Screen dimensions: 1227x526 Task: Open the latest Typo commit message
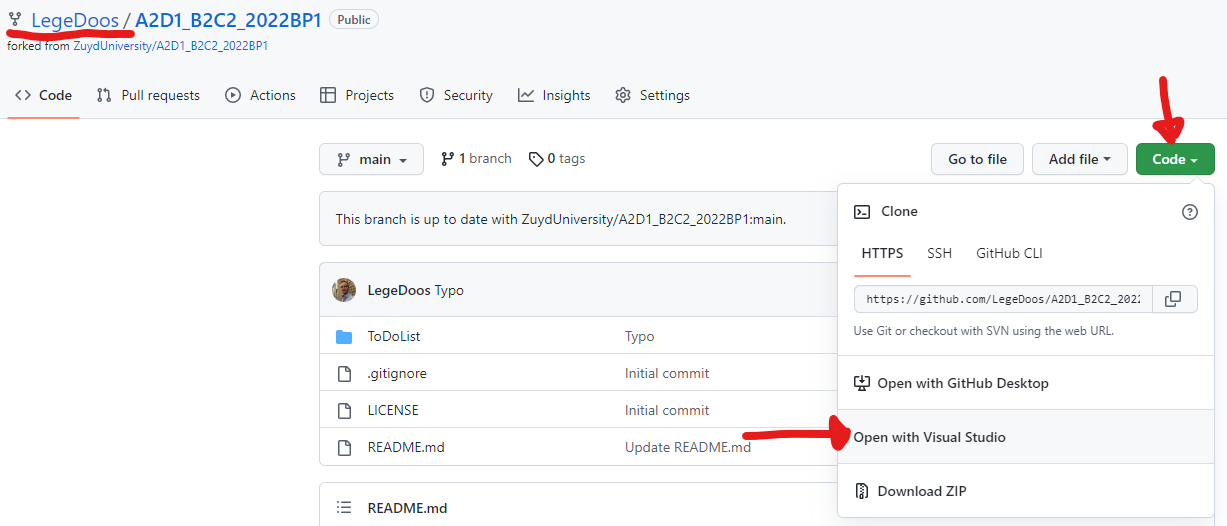(449, 290)
